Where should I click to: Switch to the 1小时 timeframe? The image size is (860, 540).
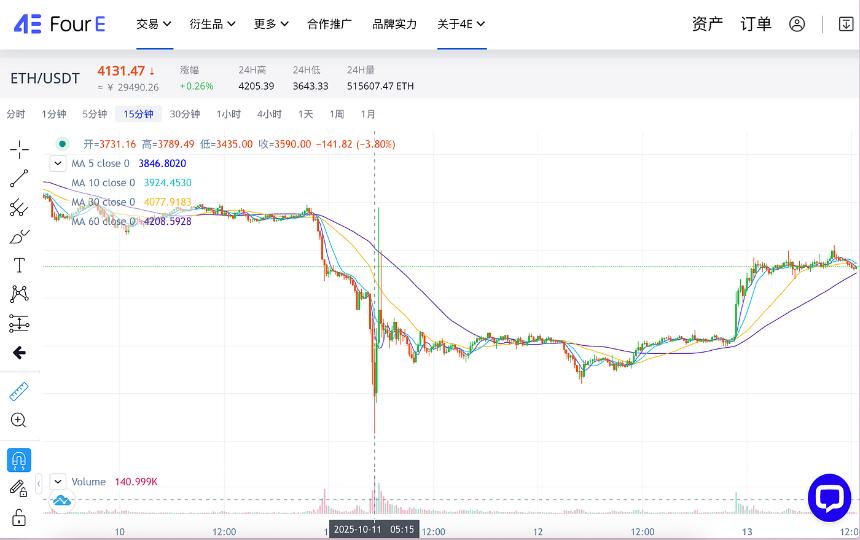pyautogui.click(x=228, y=114)
